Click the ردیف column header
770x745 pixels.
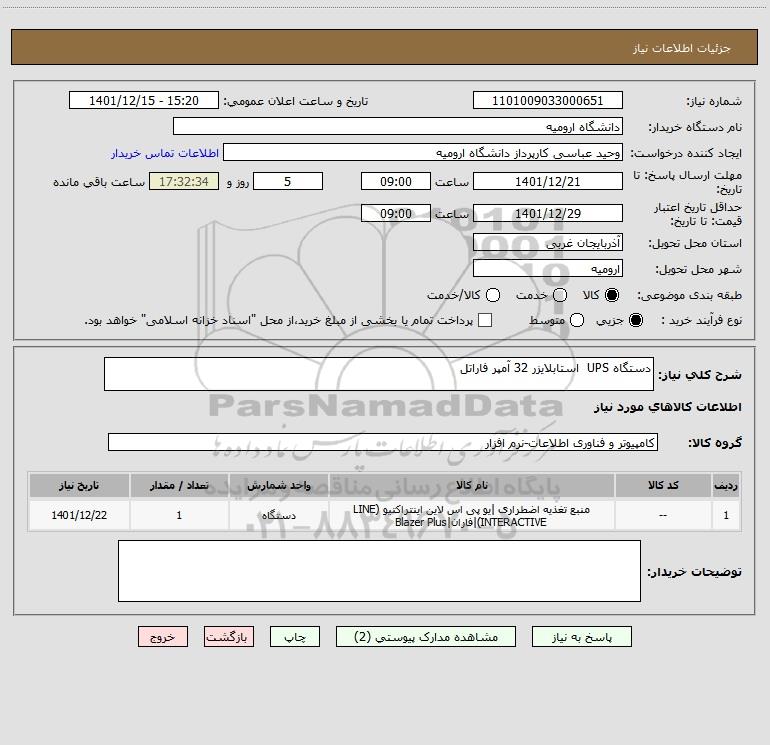726,486
